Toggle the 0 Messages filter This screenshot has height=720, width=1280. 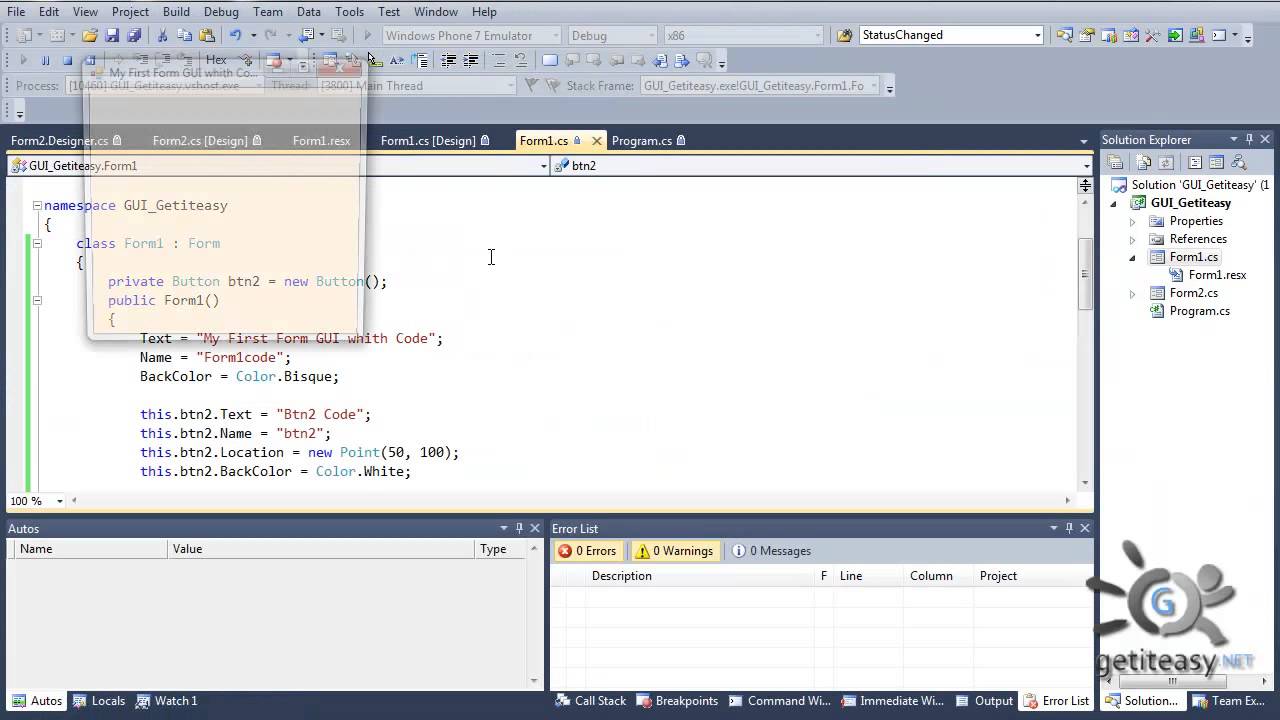click(x=771, y=551)
